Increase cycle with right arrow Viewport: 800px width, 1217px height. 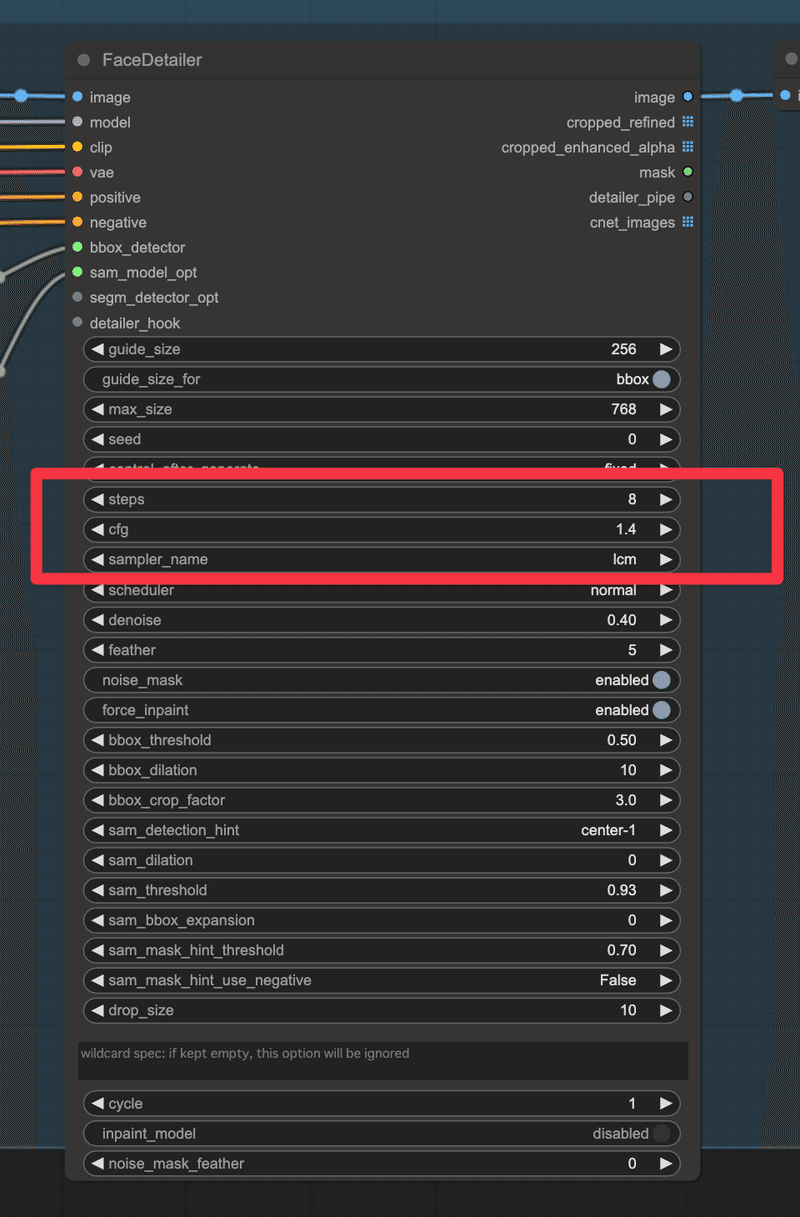pos(666,1103)
